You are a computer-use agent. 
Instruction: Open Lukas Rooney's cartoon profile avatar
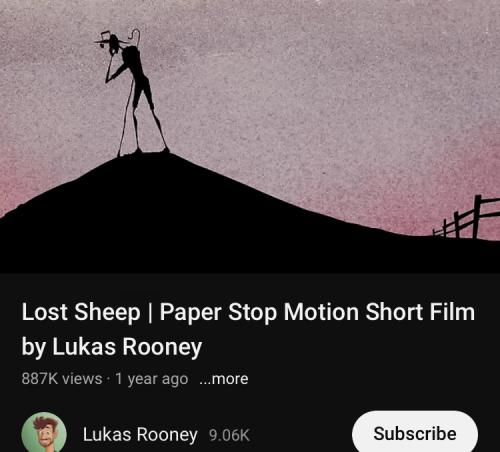[x=44, y=433]
